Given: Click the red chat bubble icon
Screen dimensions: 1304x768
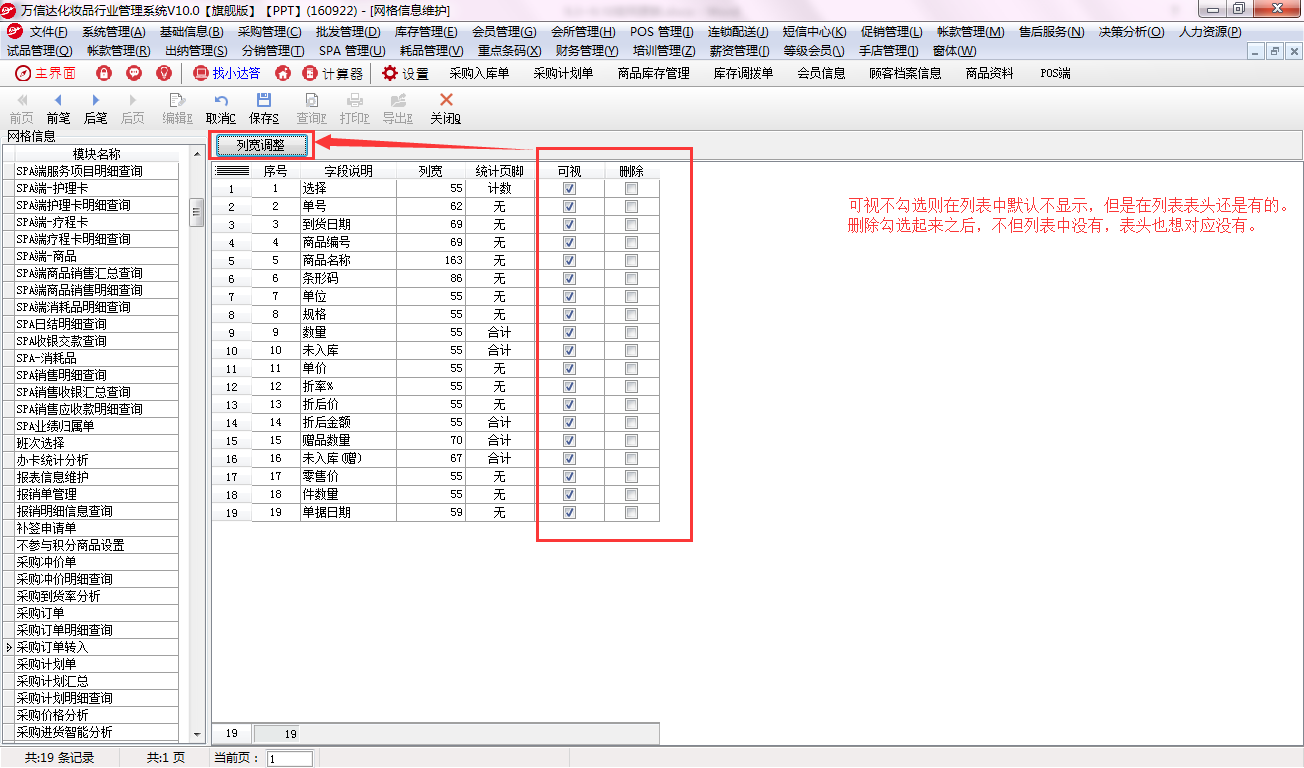Looking at the screenshot, I should pyautogui.click(x=133, y=73).
